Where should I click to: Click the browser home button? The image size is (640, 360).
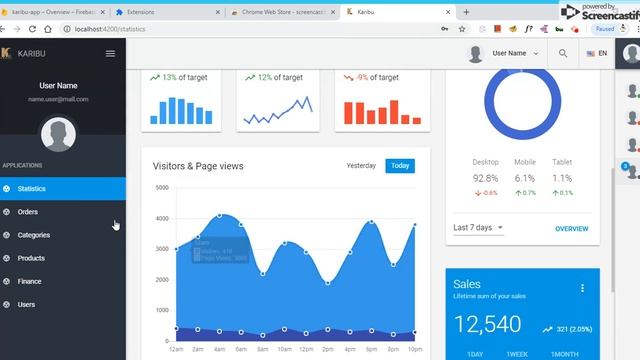48,29
